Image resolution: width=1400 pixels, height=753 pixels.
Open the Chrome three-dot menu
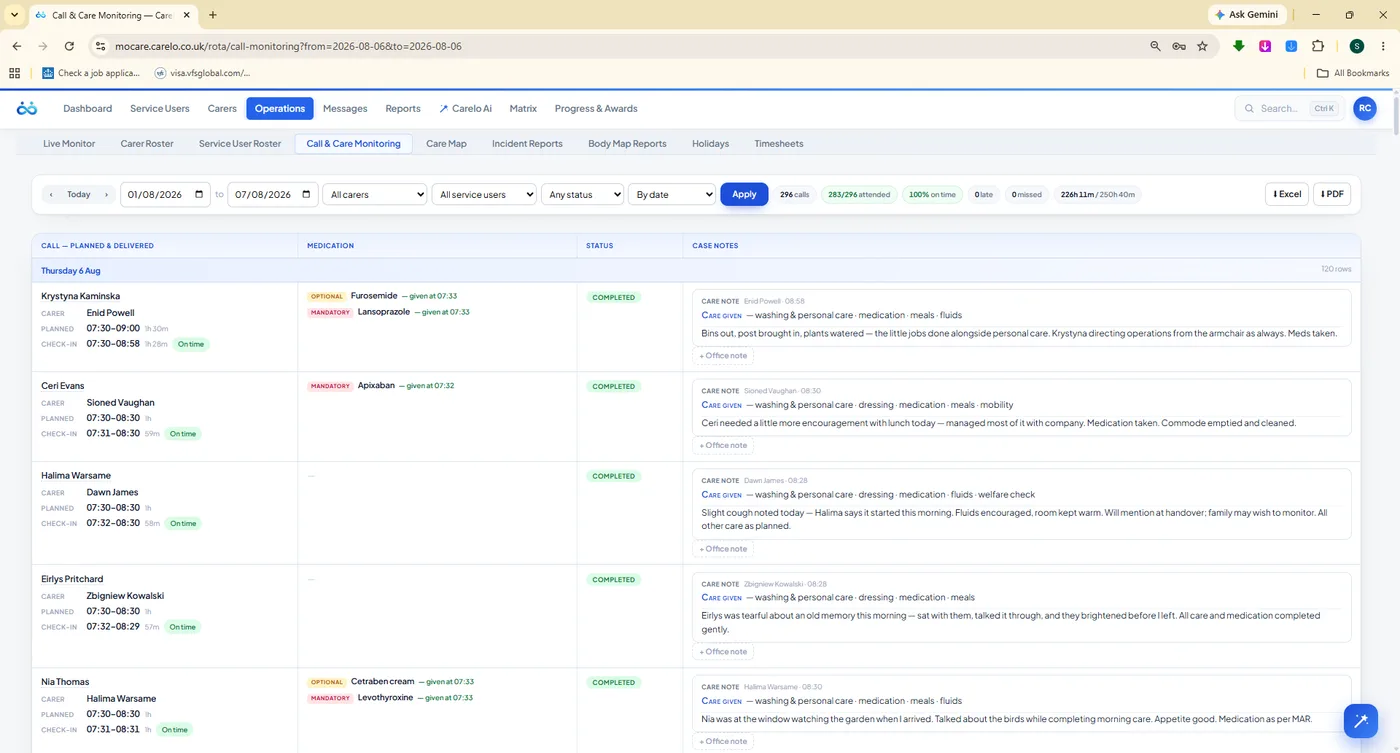[1382, 46]
